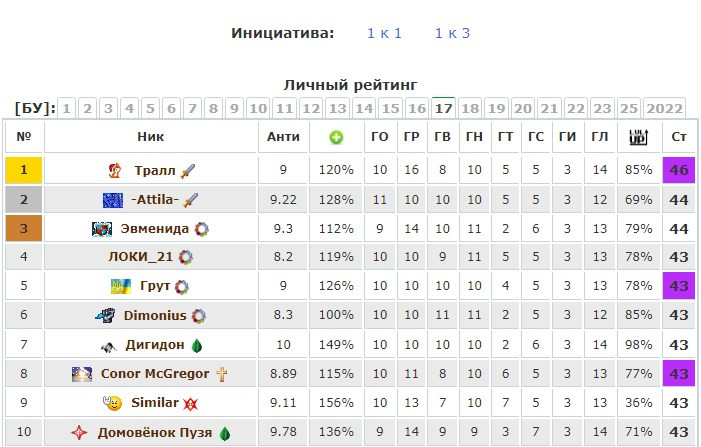Image resolution: width=701 pixels, height=447 pixels.
Task: Switch to level tab 18
Action: (470, 109)
